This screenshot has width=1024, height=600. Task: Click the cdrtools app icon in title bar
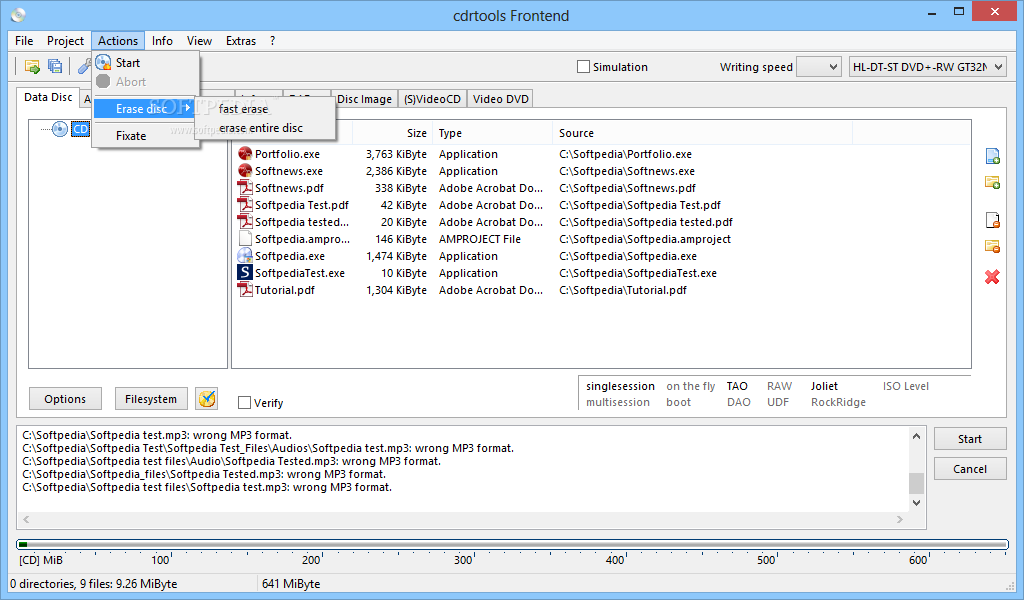18,14
